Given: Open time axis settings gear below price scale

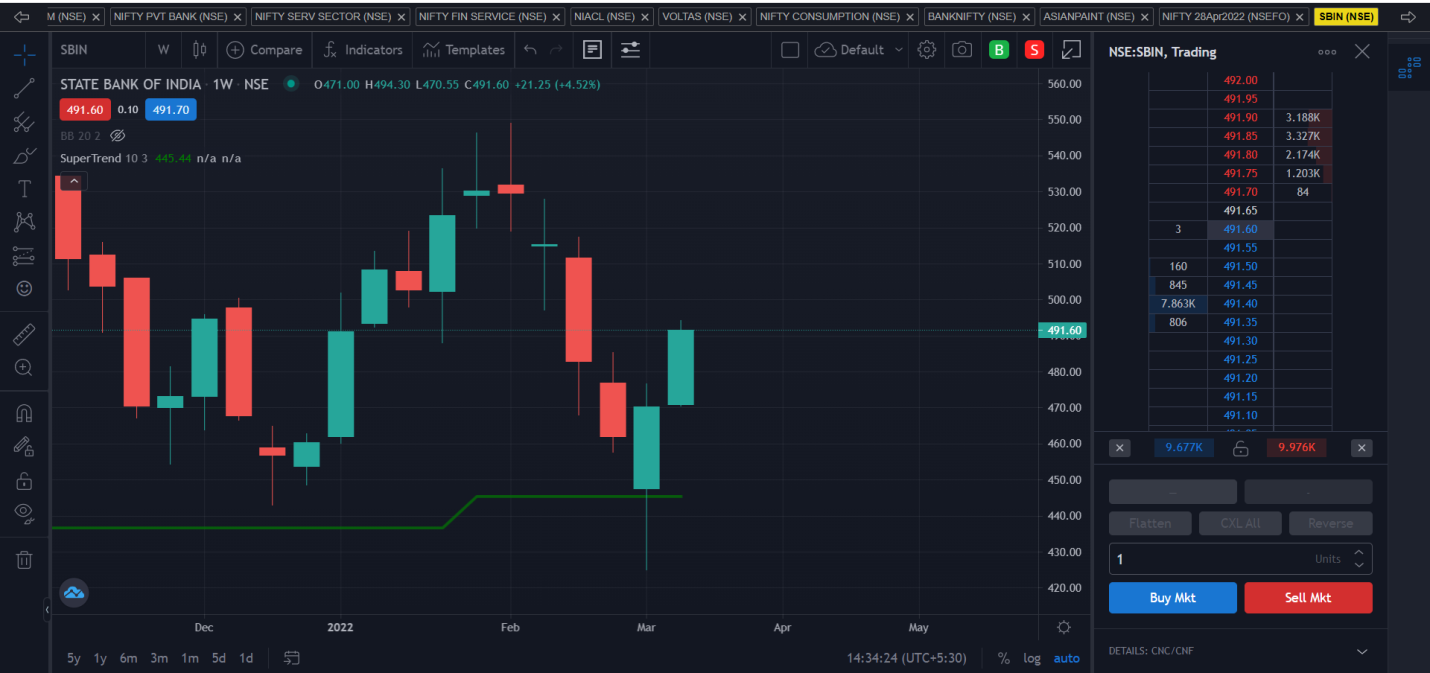Looking at the screenshot, I should [x=1064, y=627].
